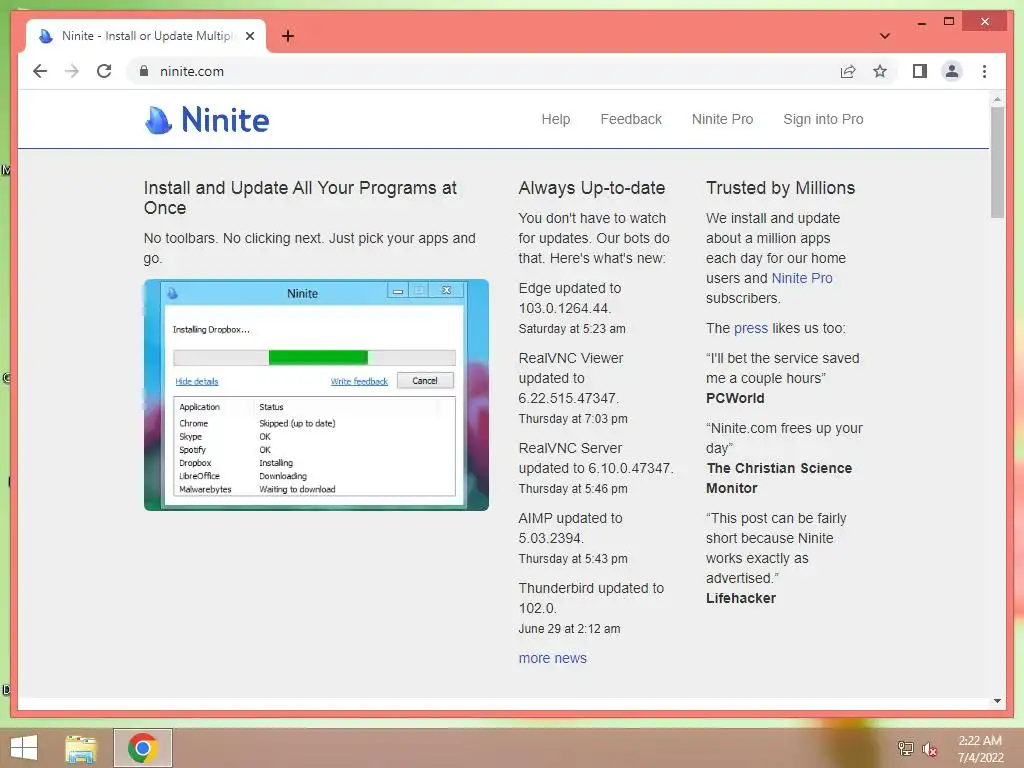The width and height of the screenshot is (1024, 768).
Task: Click Install and Update All Your Programs heading
Action: click(300, 198)
